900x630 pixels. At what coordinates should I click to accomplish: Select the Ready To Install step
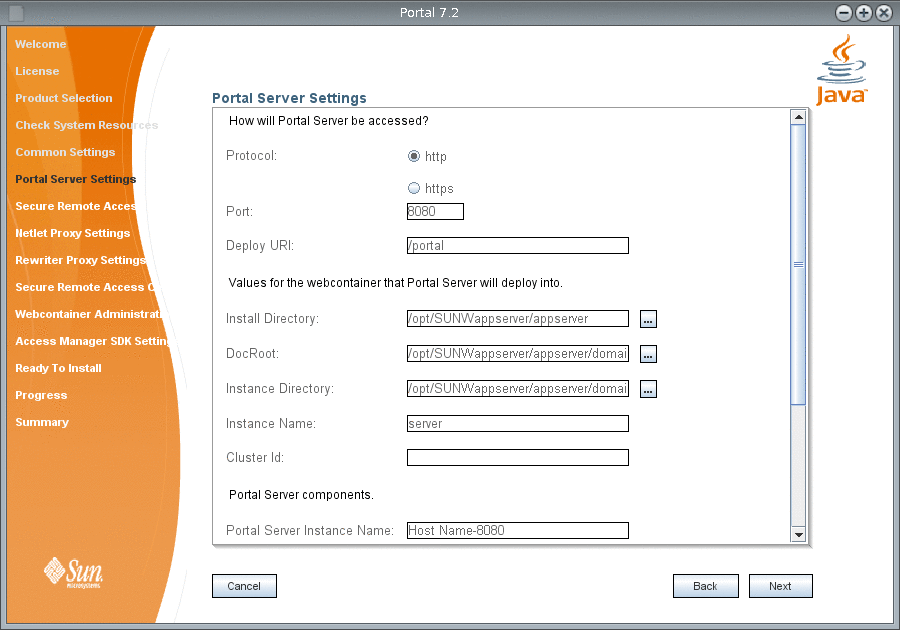pos(59,368)
